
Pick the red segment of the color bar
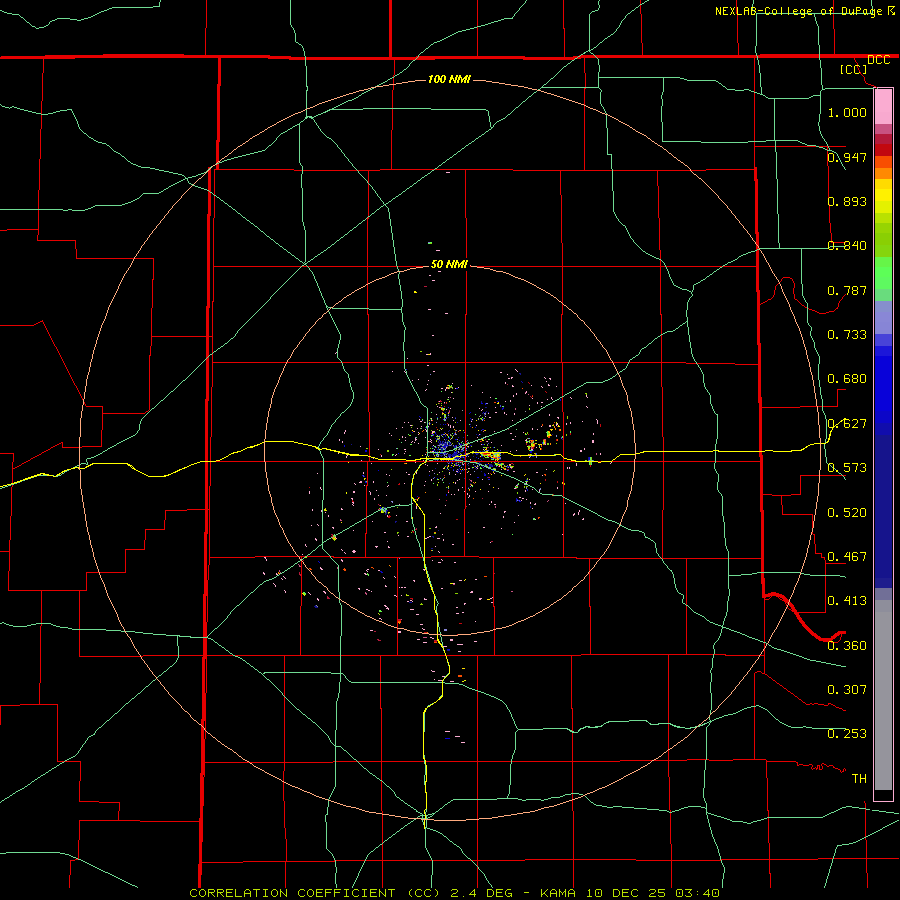883,149
